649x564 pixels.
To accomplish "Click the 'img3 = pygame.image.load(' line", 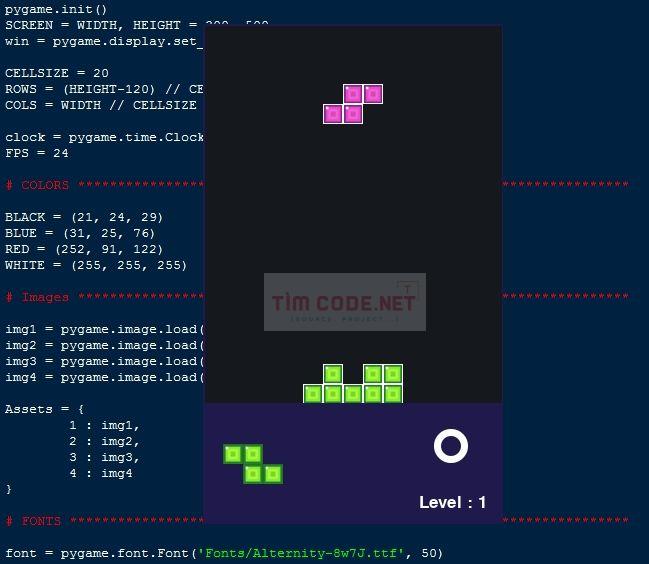I will point(104,361).
